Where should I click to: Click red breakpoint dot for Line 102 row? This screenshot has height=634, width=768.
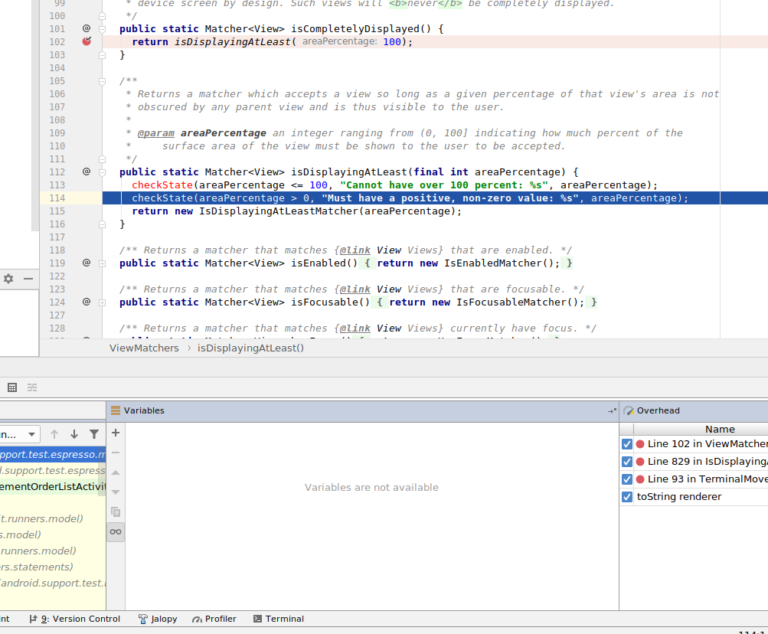click(x=640, y=444)
